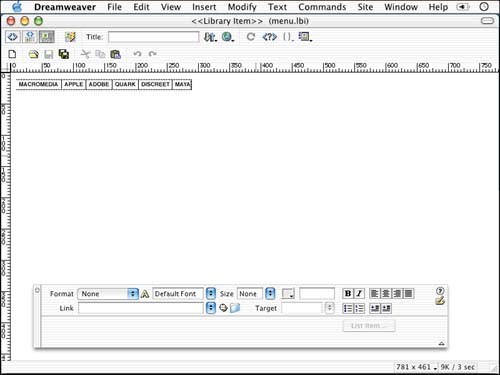Open window size 781 x 461 popup
The height and width of the screenshot is (375, 500).
pos(416,367)
